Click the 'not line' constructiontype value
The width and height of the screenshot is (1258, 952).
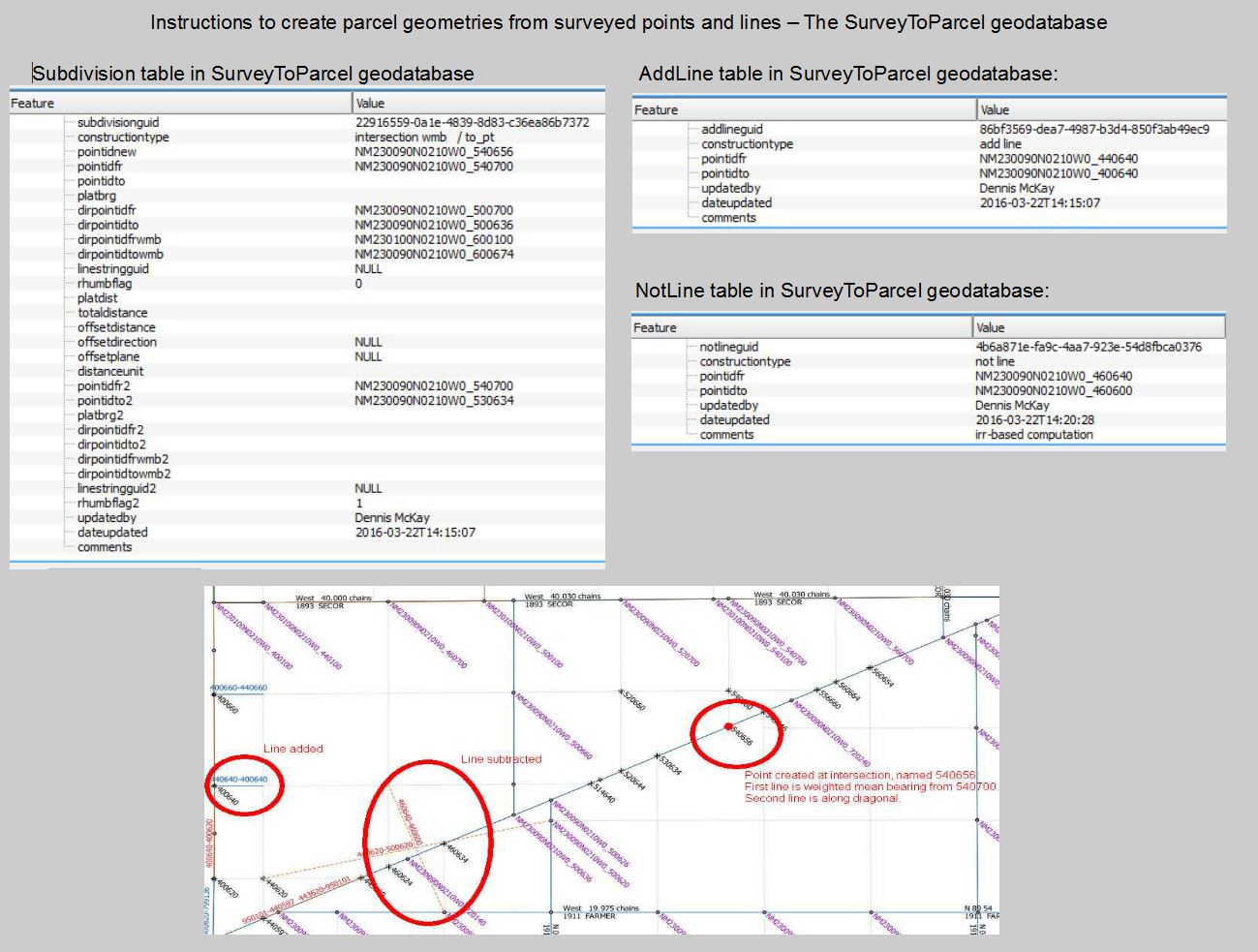995,361
